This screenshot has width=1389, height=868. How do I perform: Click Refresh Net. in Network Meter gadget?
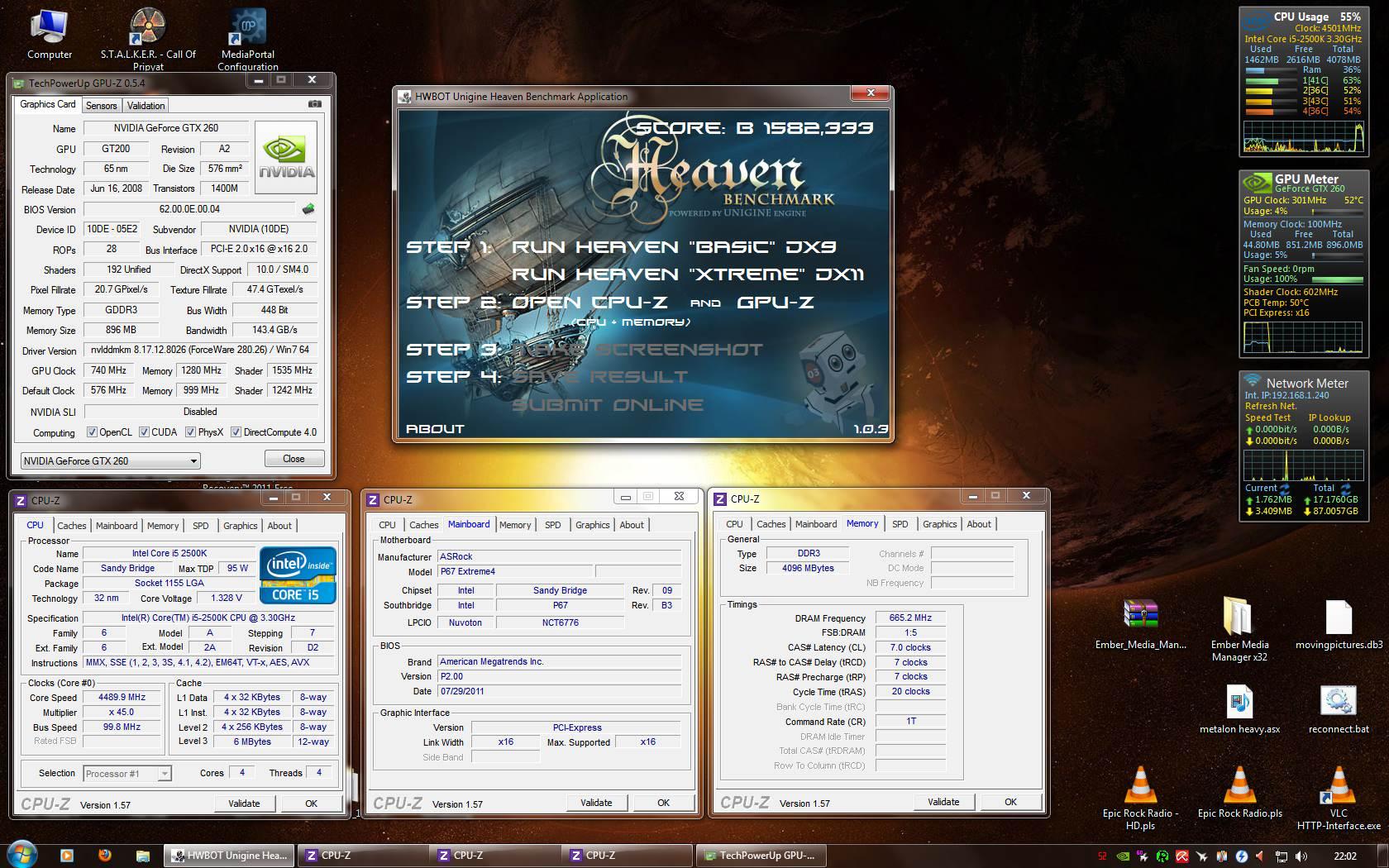pyautogui.click(x=1271, y=406)
